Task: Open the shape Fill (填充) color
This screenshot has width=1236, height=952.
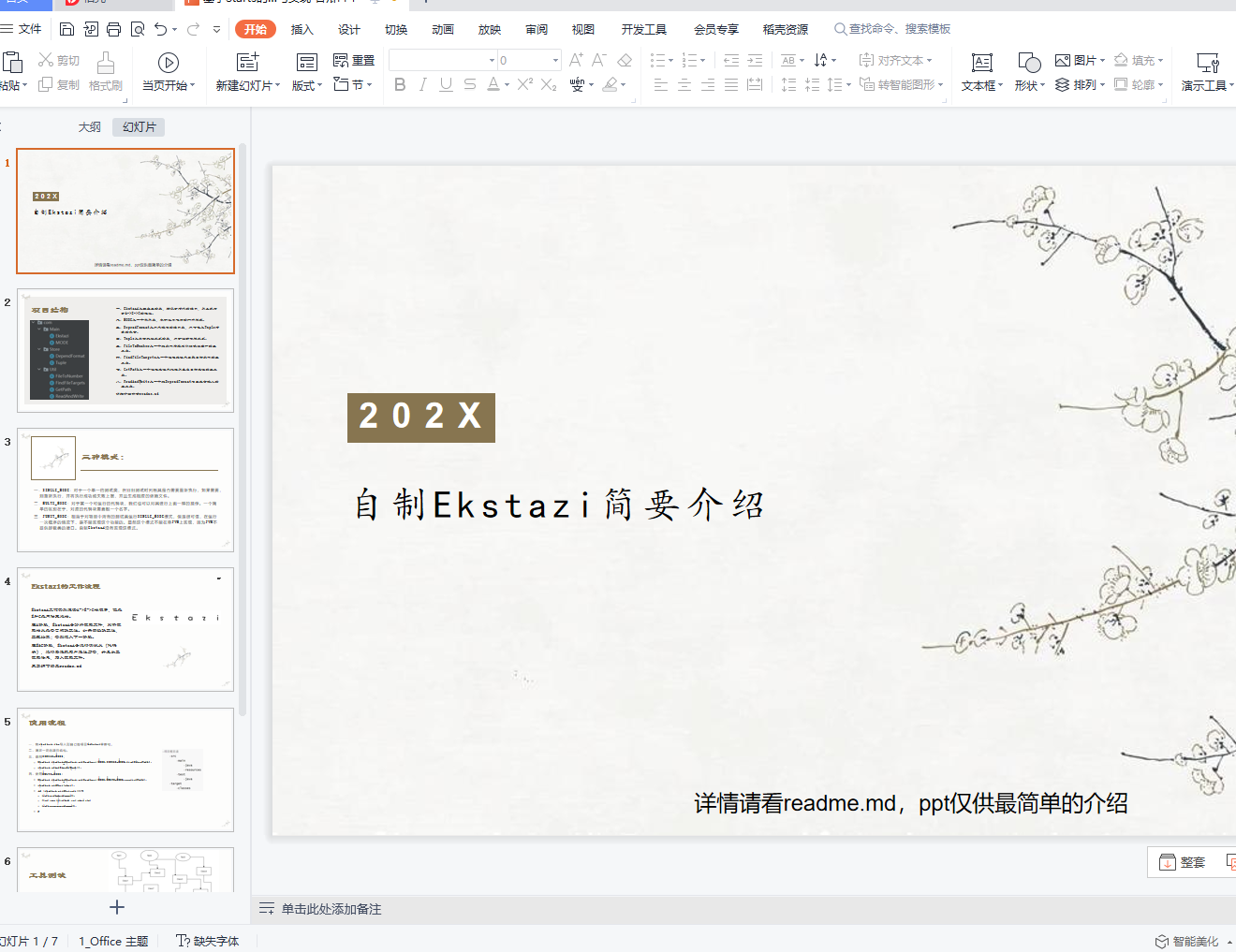Action: click(x=1139, y=60)
